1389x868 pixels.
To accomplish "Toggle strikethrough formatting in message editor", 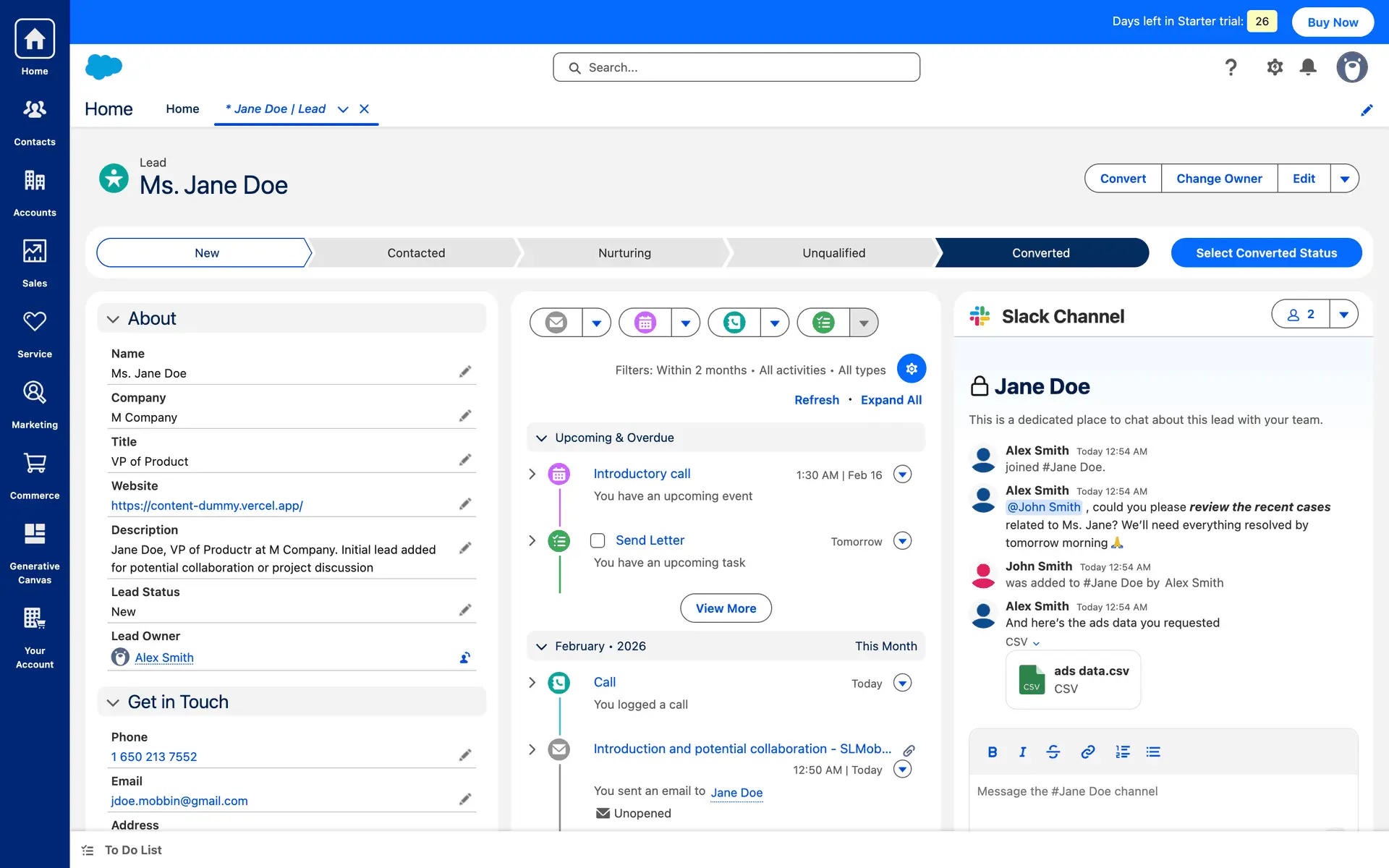I will tap(1053, 752).
